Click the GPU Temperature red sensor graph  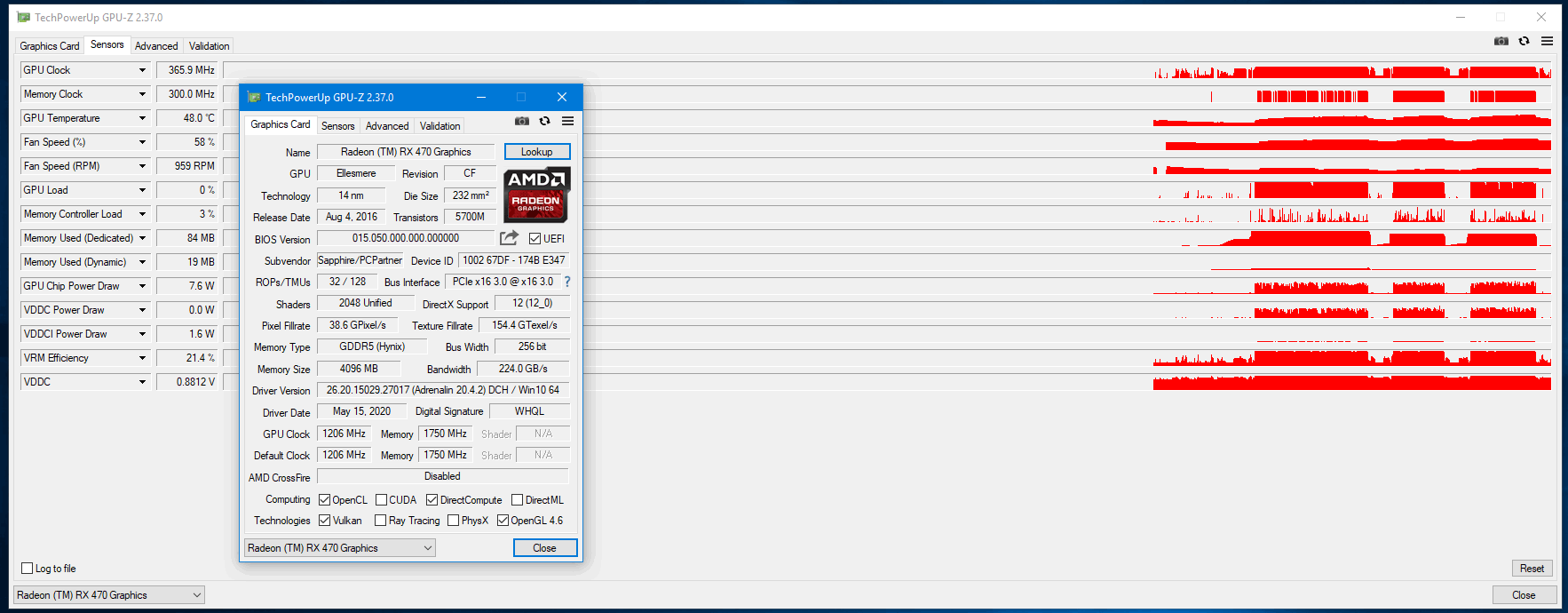1352,119
